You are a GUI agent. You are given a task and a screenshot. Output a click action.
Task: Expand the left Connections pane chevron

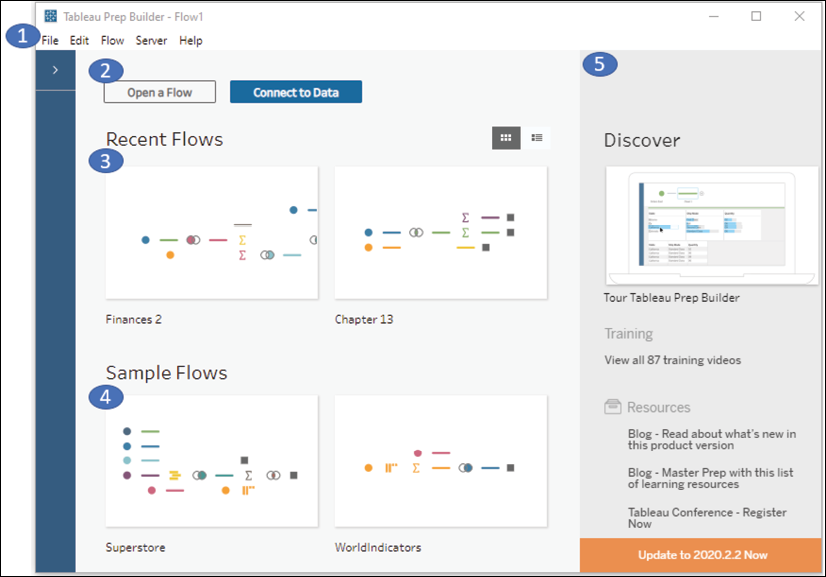point(55,70)
